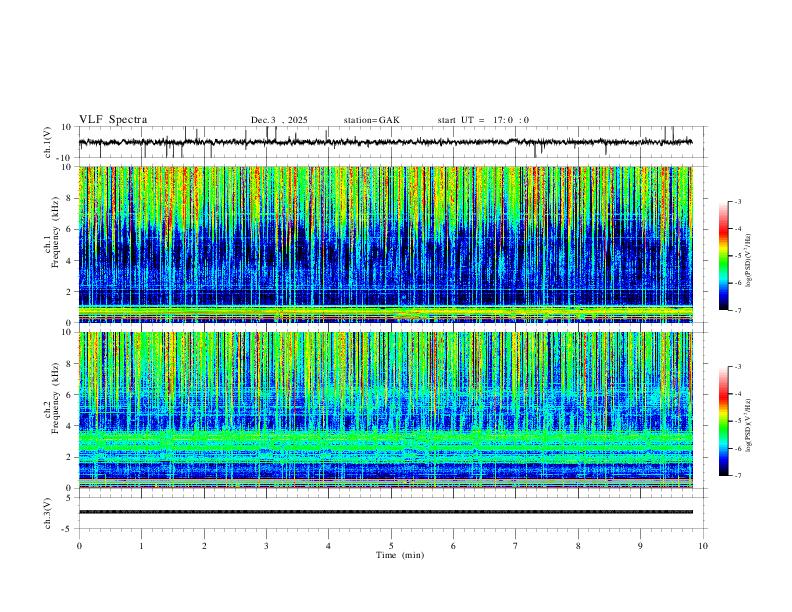
Task: Click the ch.2 color scale bar
Action: (723, 421)
